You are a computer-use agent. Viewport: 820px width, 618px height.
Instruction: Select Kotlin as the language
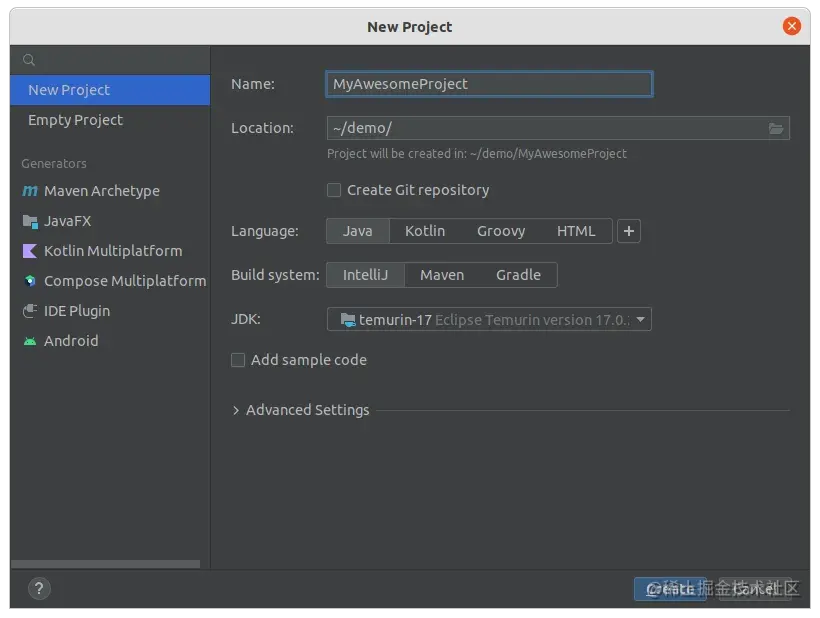425,231
